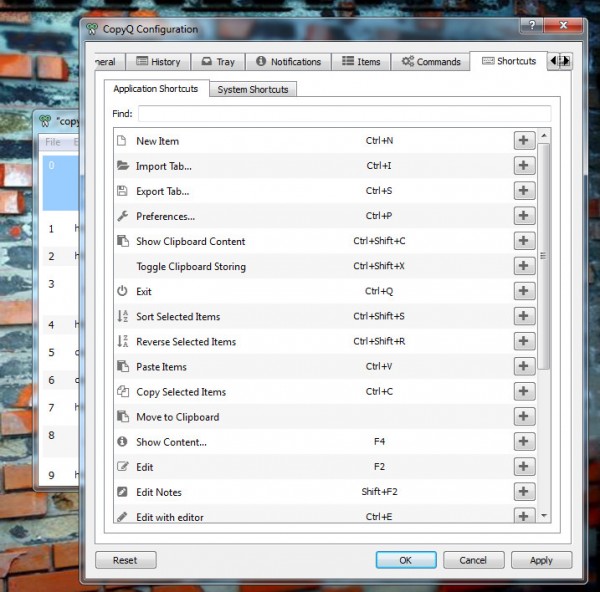Click the Toggle Clipboard Storing row label
This screenshot has height=592, width=600.
191,266
